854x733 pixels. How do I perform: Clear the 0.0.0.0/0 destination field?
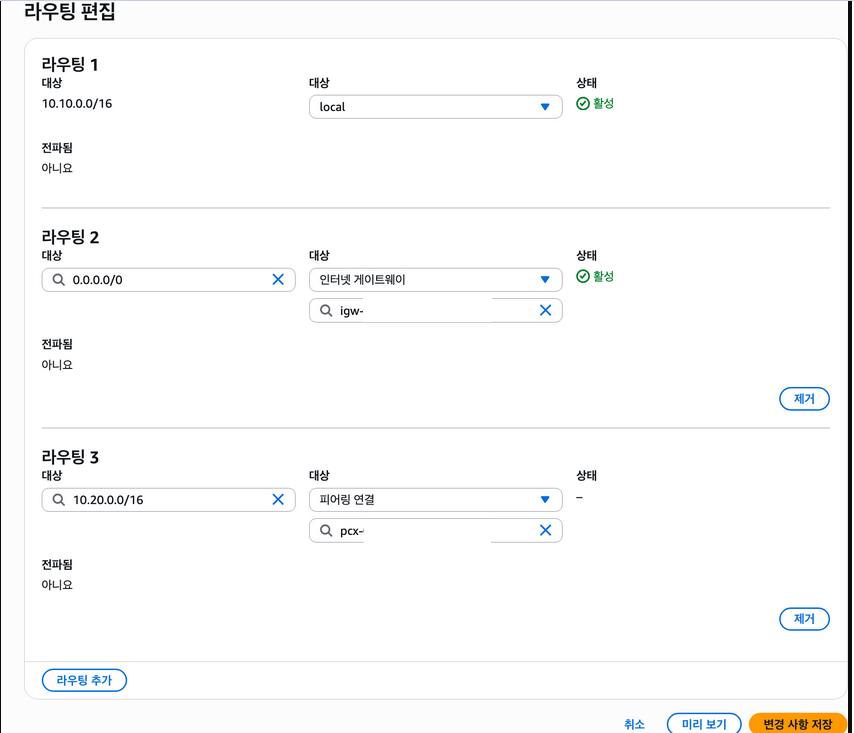pos(278,280)
